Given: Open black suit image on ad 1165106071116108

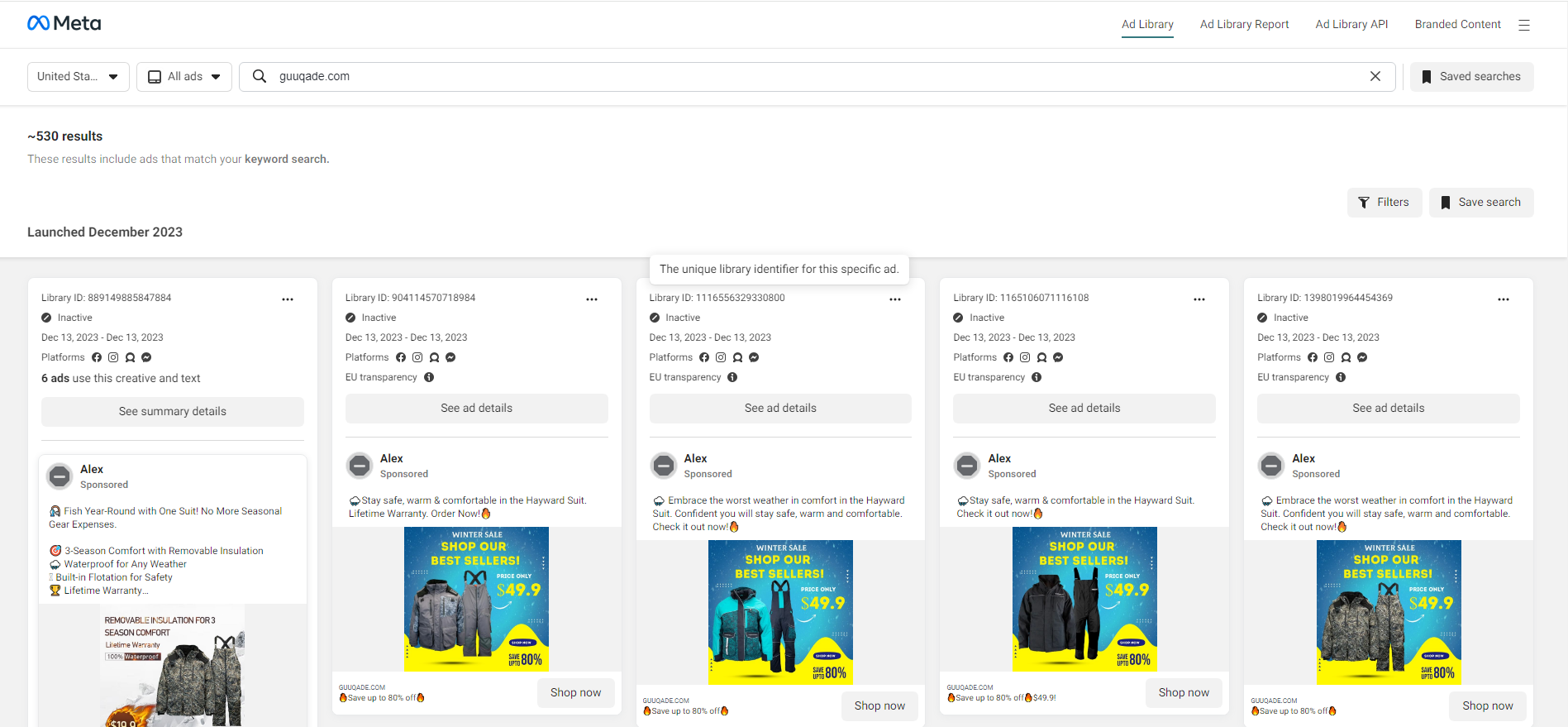Looking at the screenshot, I should coord(1084,599).
